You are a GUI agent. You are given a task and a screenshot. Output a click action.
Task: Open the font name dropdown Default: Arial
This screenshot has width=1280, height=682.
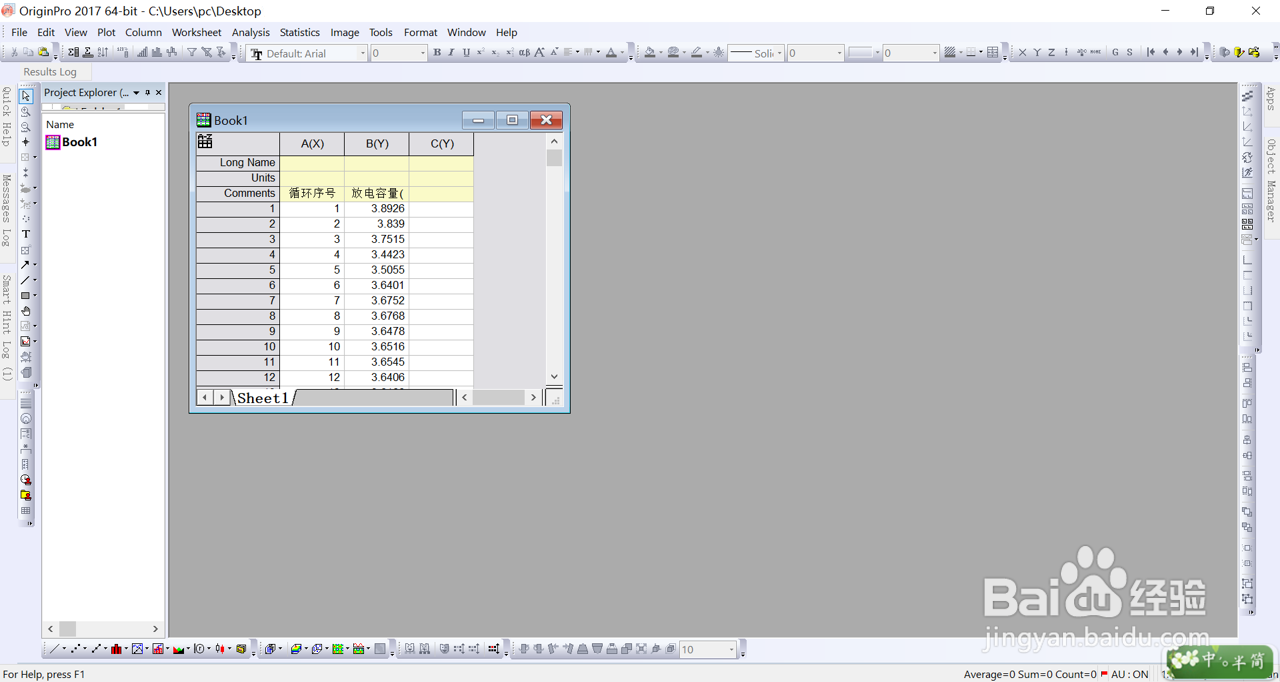coord(362,53)
